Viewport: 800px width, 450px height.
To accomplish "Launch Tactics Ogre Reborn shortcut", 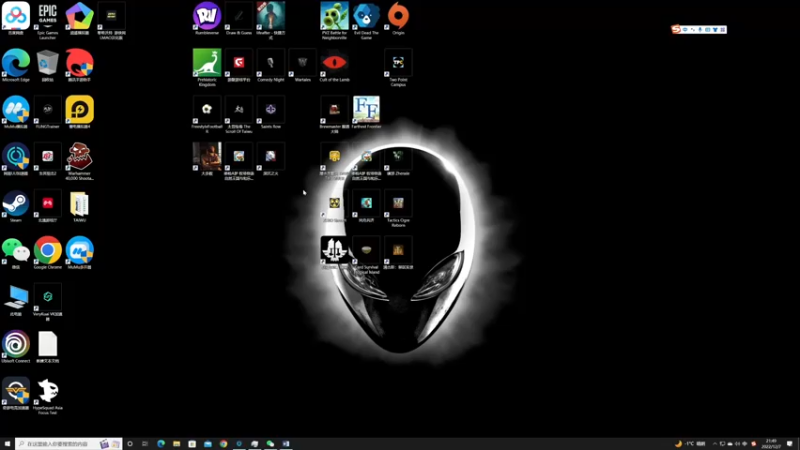I will pyautogui.click(x=398, y=208).
